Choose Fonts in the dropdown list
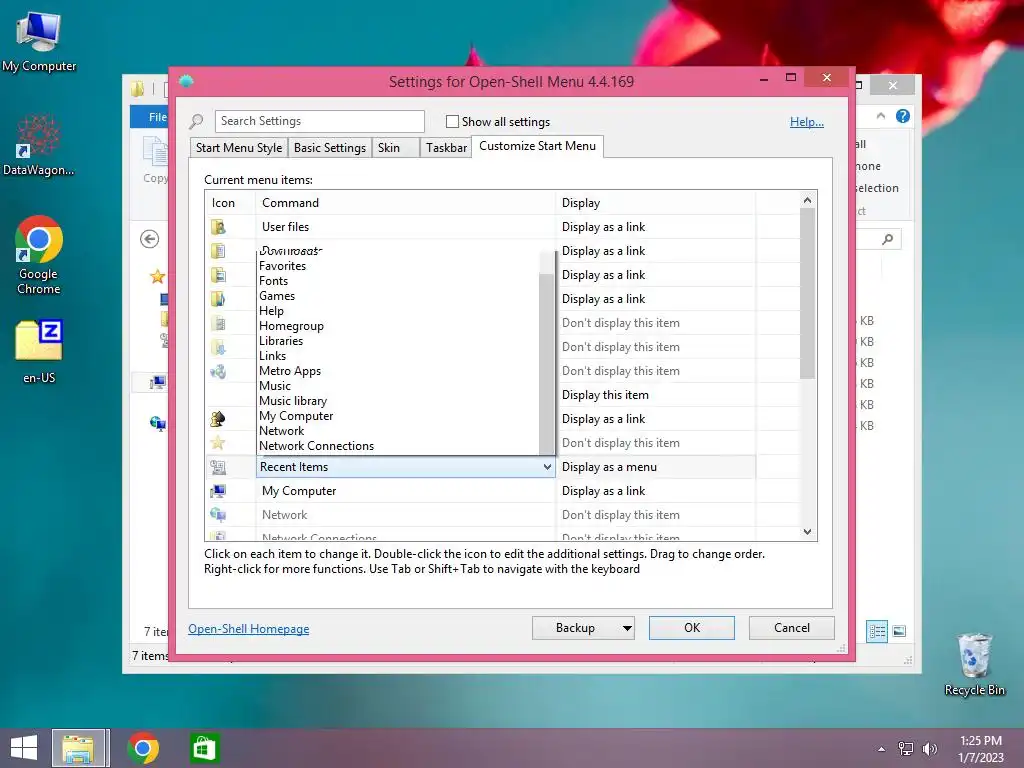The width and height of the screenshot is (1024, 768). [273, 281]
